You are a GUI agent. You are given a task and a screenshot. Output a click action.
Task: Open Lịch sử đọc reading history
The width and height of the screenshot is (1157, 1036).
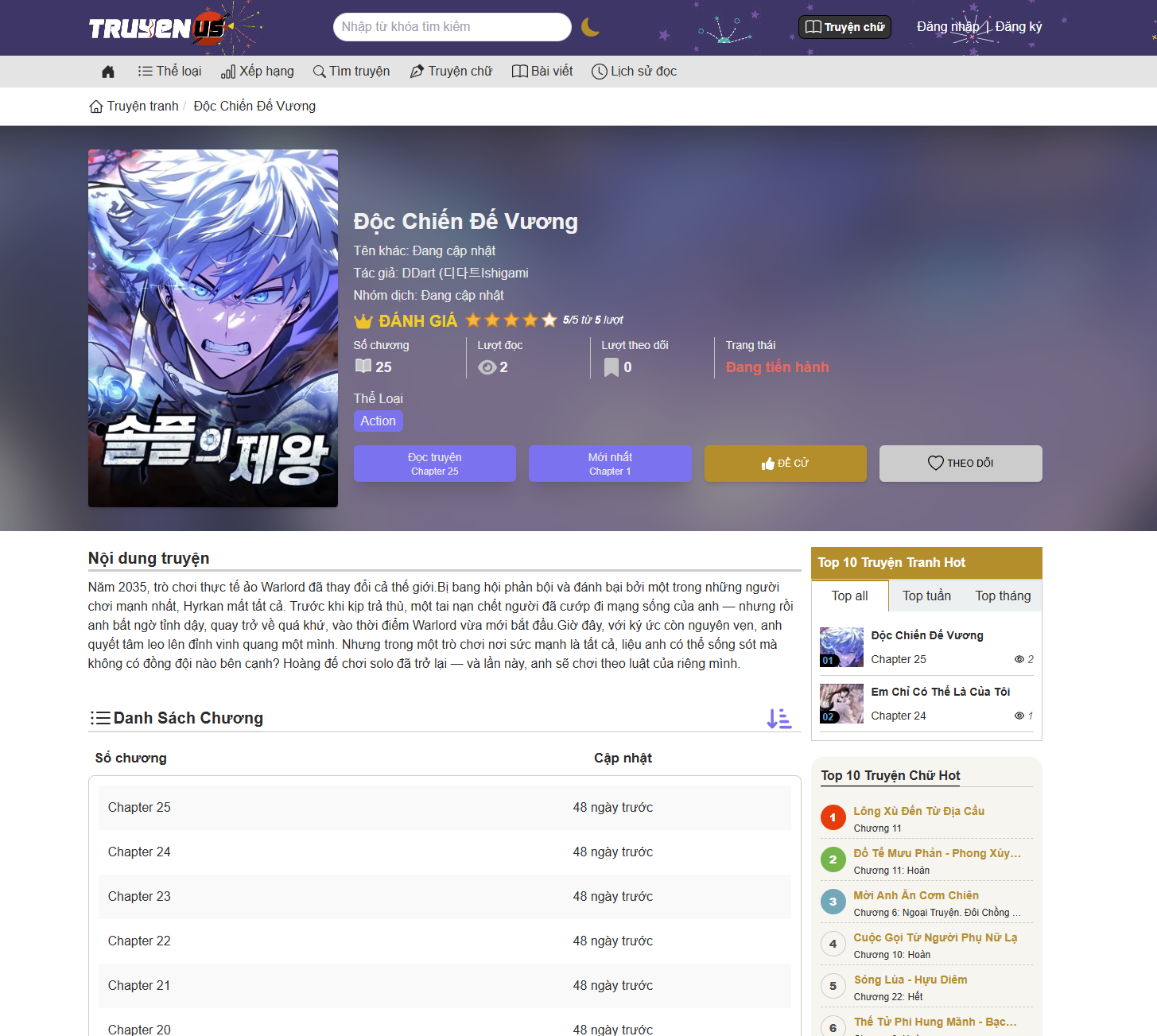coord(635,72)
